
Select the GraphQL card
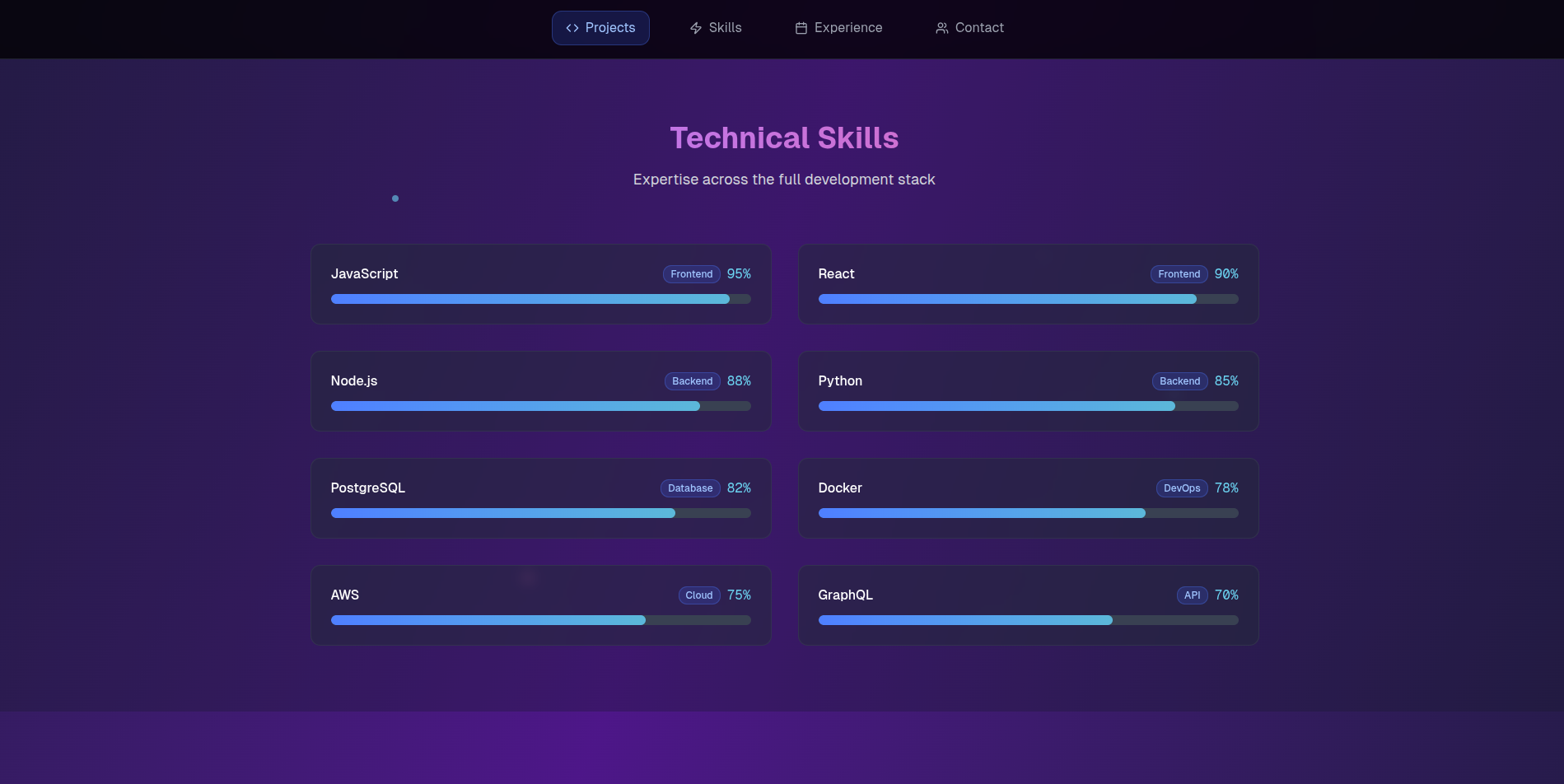click(x=1028, y=605)
